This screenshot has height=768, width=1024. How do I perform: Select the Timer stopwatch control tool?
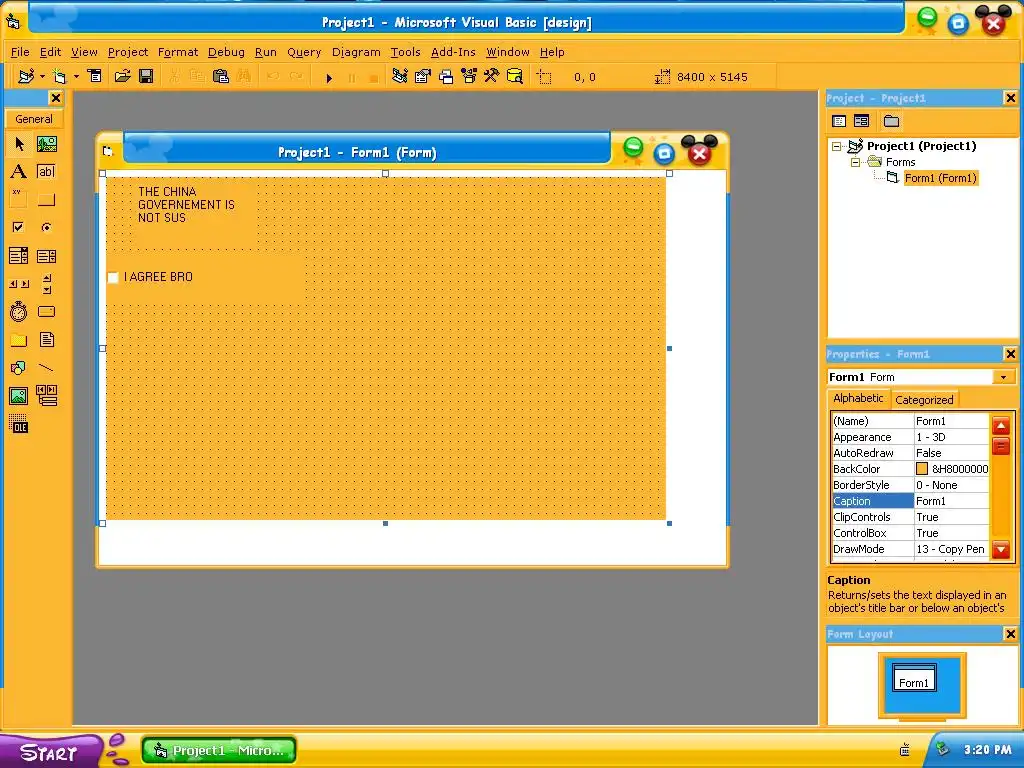[x=19, y=312]
